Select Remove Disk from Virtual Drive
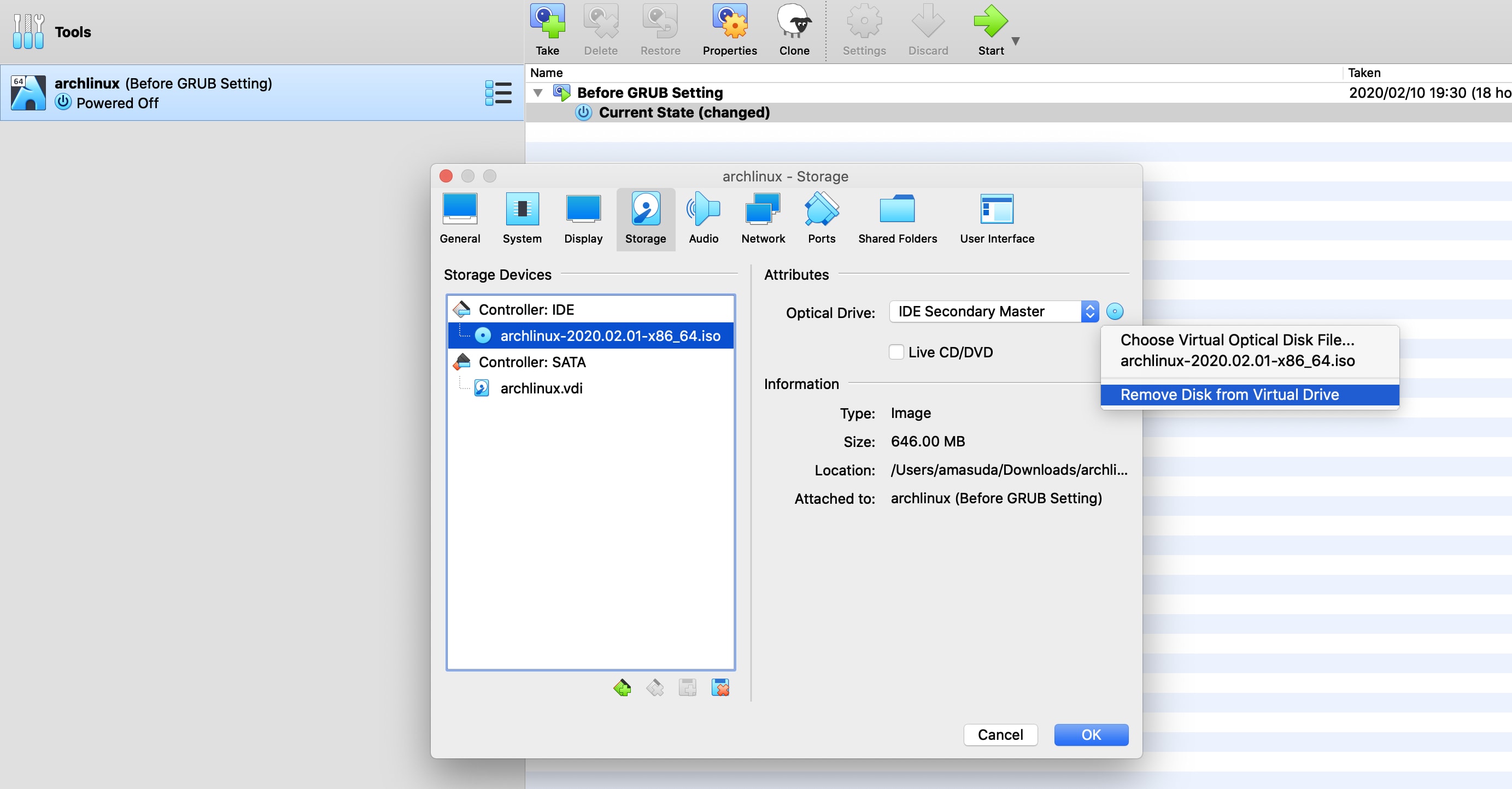1512x789 pixels. (1229, 394)
